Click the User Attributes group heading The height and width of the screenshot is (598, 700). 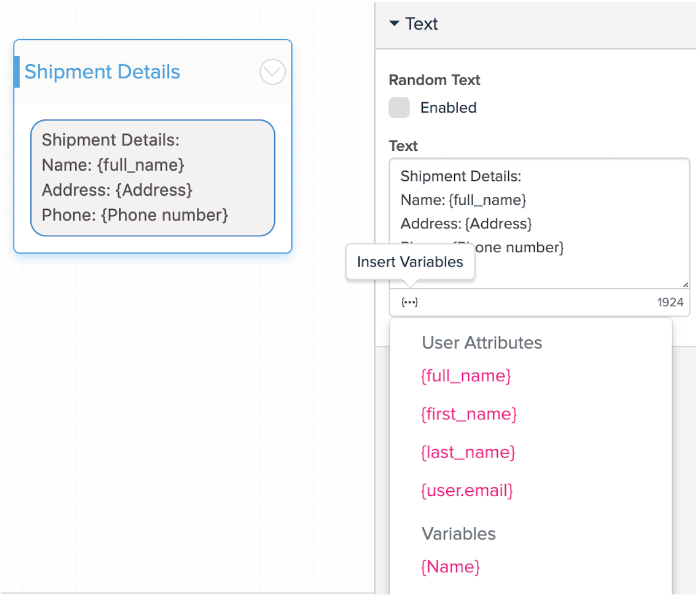pyautogui.click(x=481, y=342)
